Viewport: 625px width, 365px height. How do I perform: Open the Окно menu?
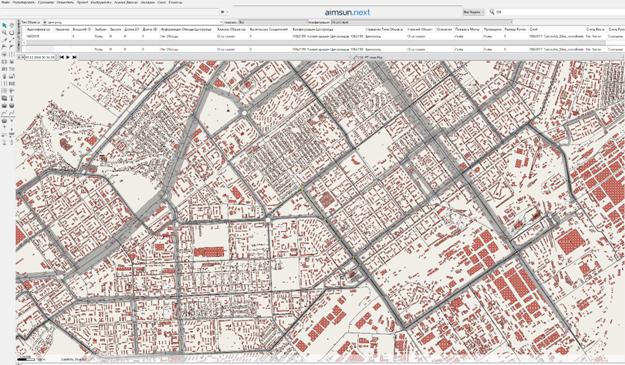(162, 2)
